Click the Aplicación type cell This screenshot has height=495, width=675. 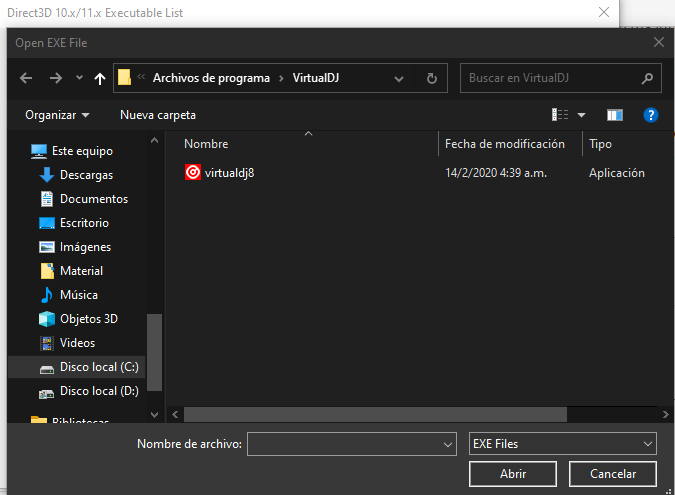[616, 173]
